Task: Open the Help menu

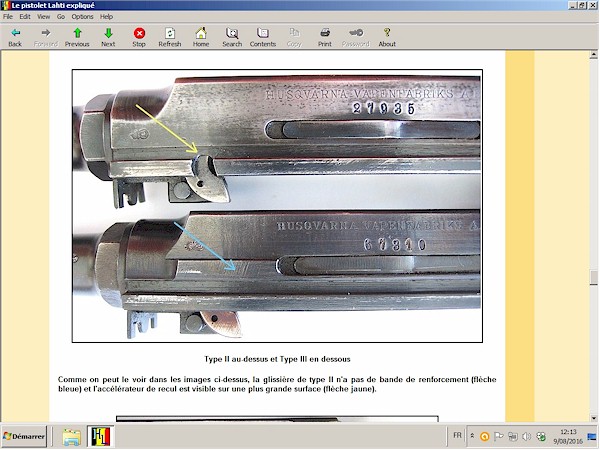Action: tap(106, 16)
